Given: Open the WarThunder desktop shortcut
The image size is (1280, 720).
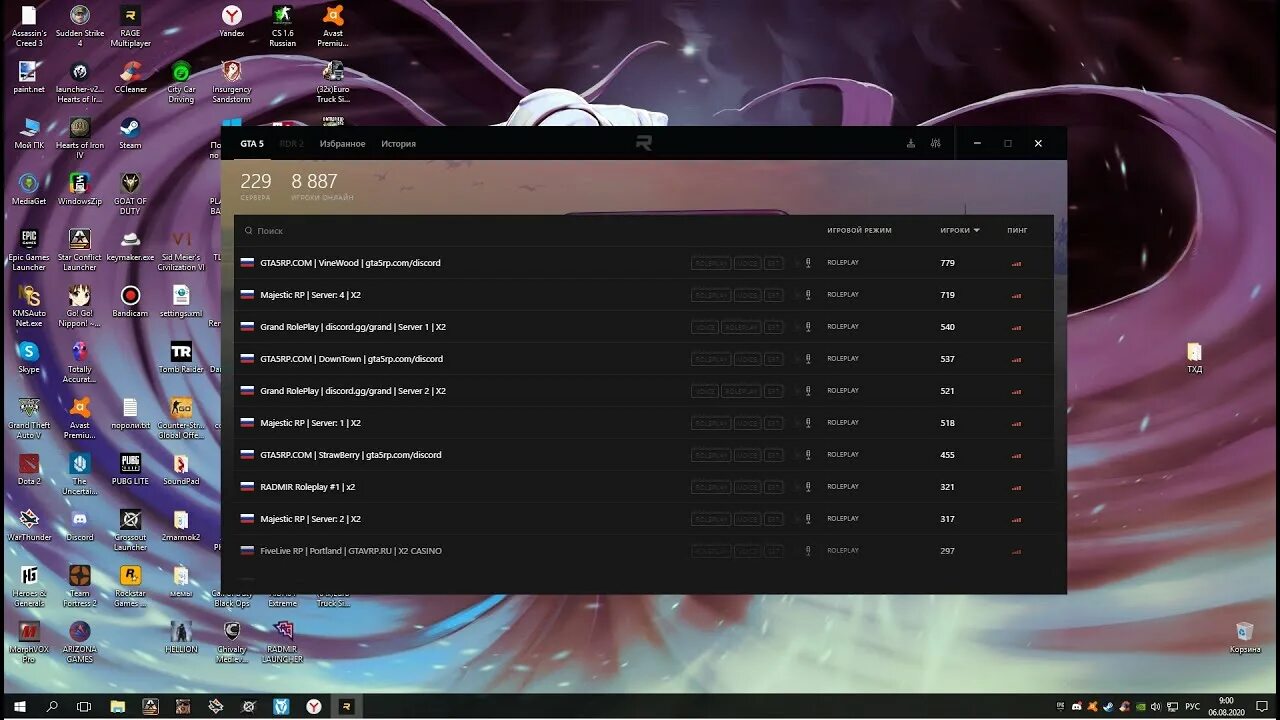Looking at the screenshot, I should [x=29, y=524].
